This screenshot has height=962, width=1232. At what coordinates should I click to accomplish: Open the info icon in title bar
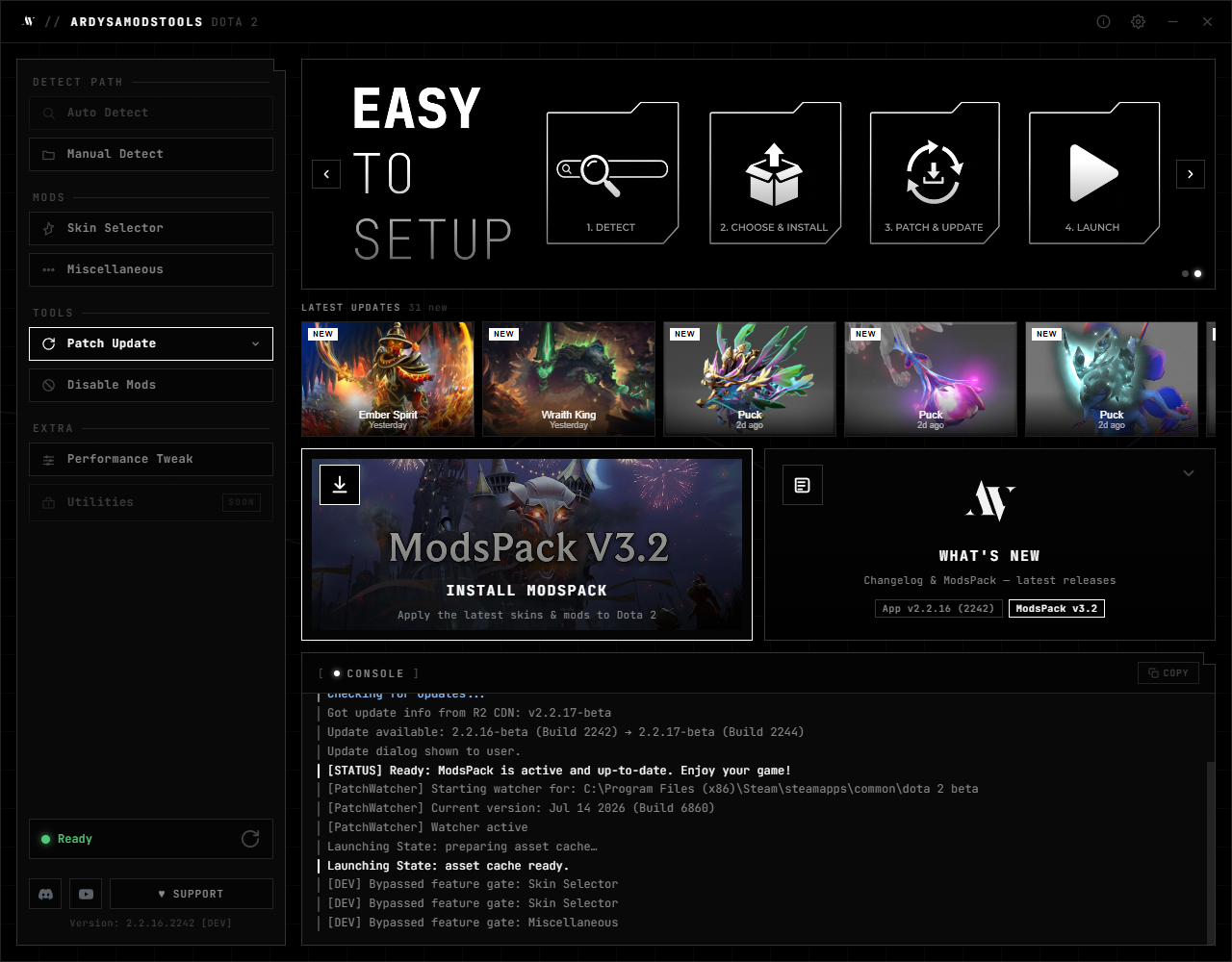(1104, 21)
